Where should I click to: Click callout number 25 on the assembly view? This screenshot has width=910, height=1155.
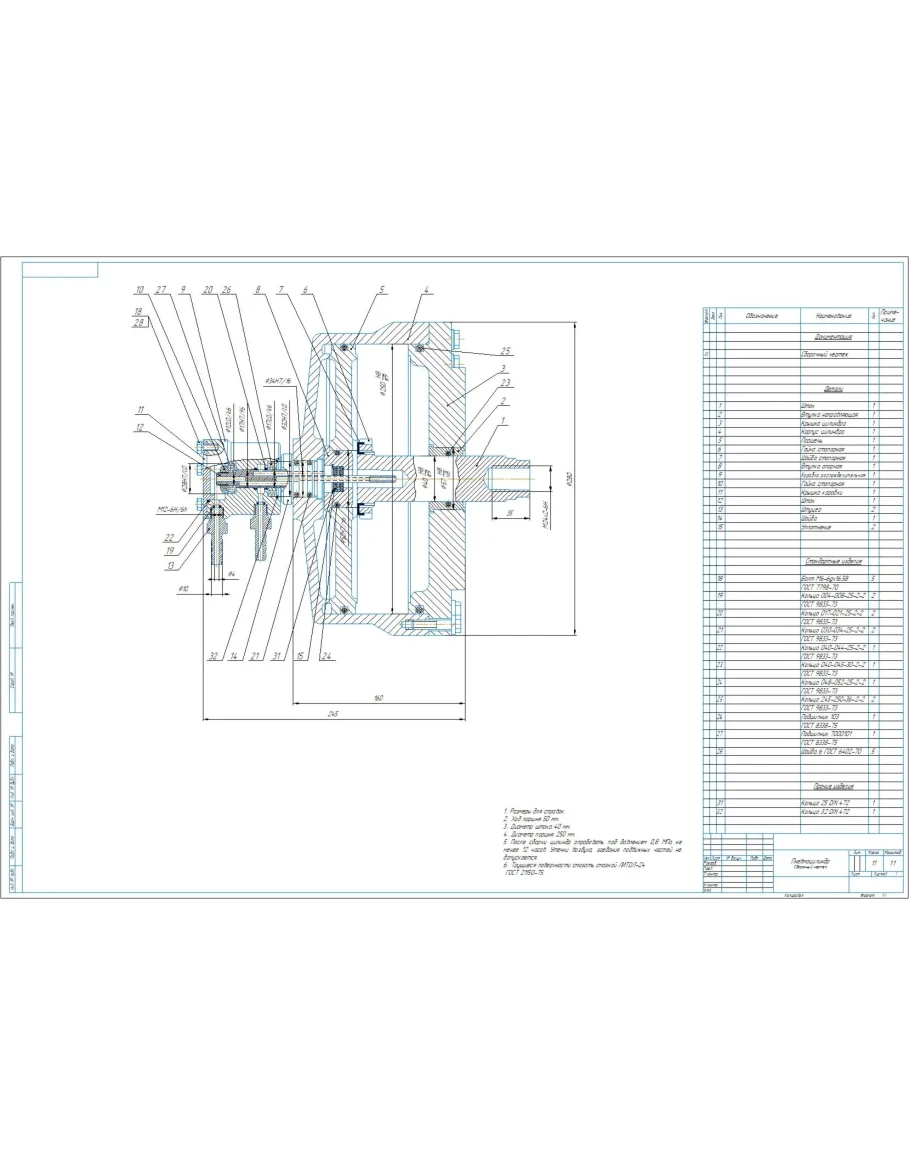tap(507, 351)
